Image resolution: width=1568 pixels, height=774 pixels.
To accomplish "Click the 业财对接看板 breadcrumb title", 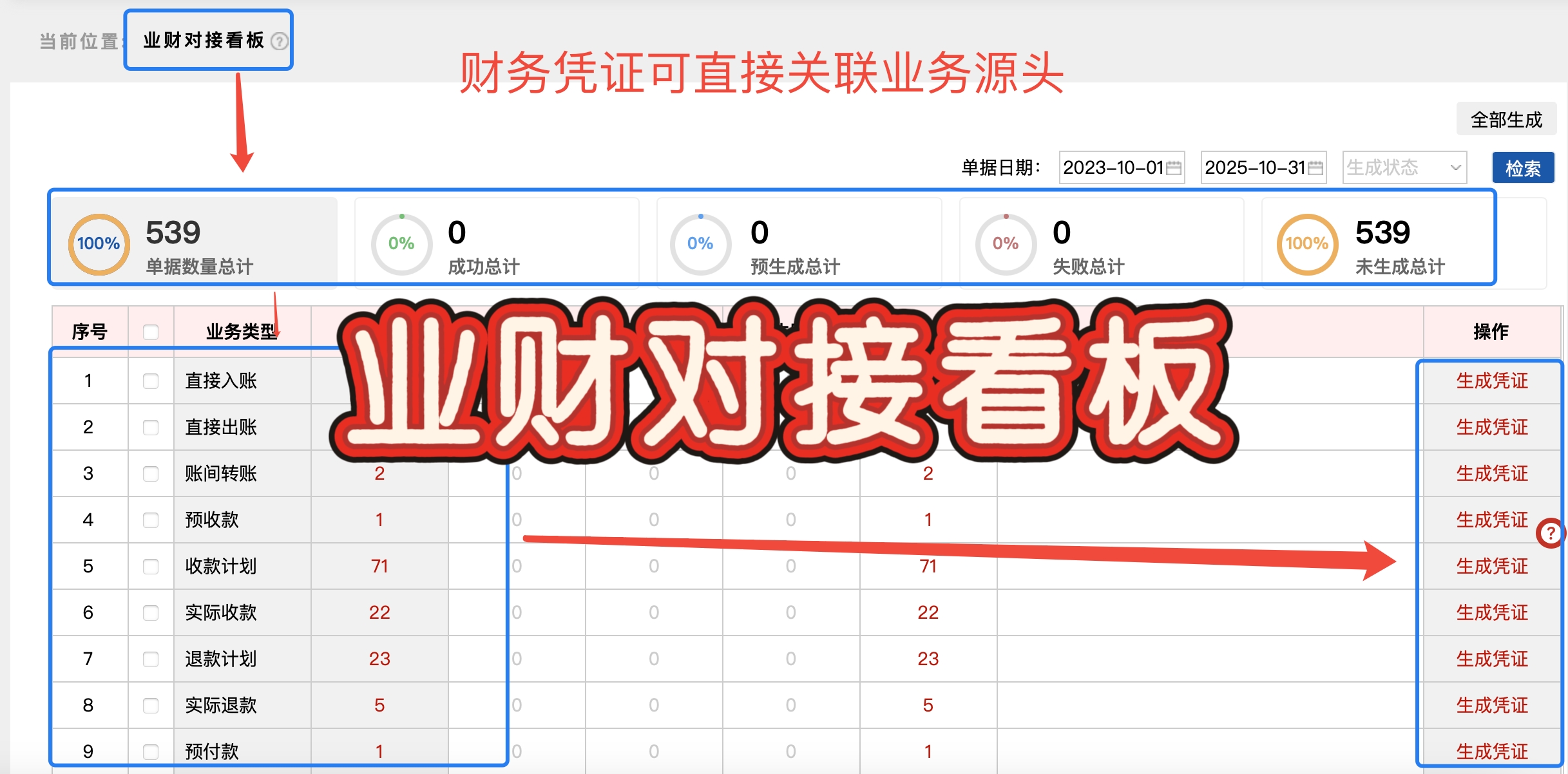I will click(204, 41).
